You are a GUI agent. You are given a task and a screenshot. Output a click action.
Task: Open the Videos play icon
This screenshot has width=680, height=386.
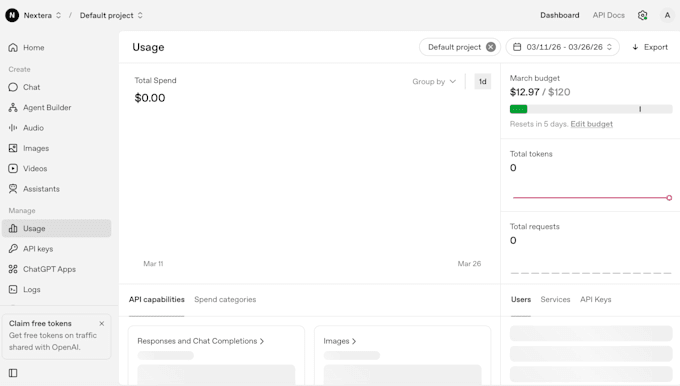(x=13, y=168)
